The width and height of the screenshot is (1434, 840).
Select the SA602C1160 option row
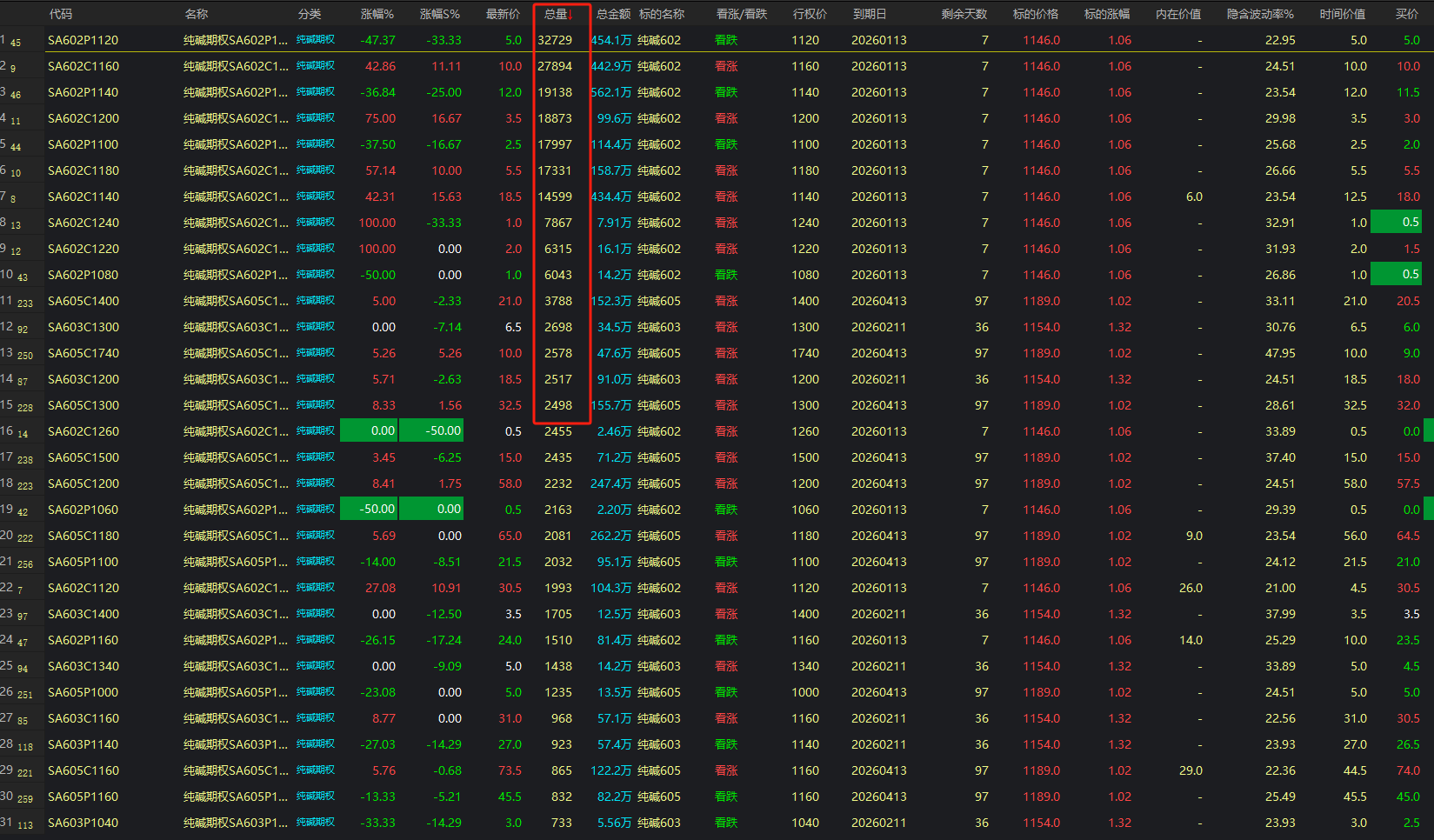[83, 66]
